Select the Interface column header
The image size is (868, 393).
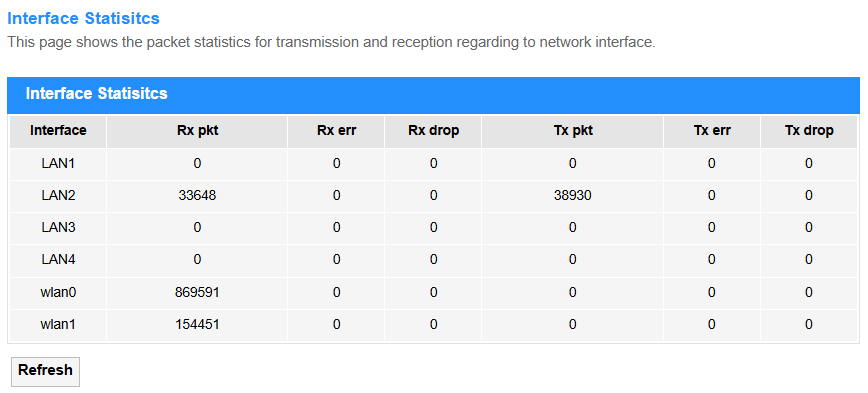(58, 131)
